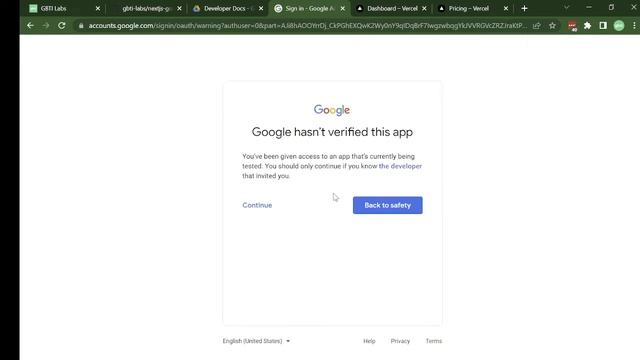Screen dimensions: 640x360
Task: Open the Chrome three-dot menu
Action: tap(634, 26)
